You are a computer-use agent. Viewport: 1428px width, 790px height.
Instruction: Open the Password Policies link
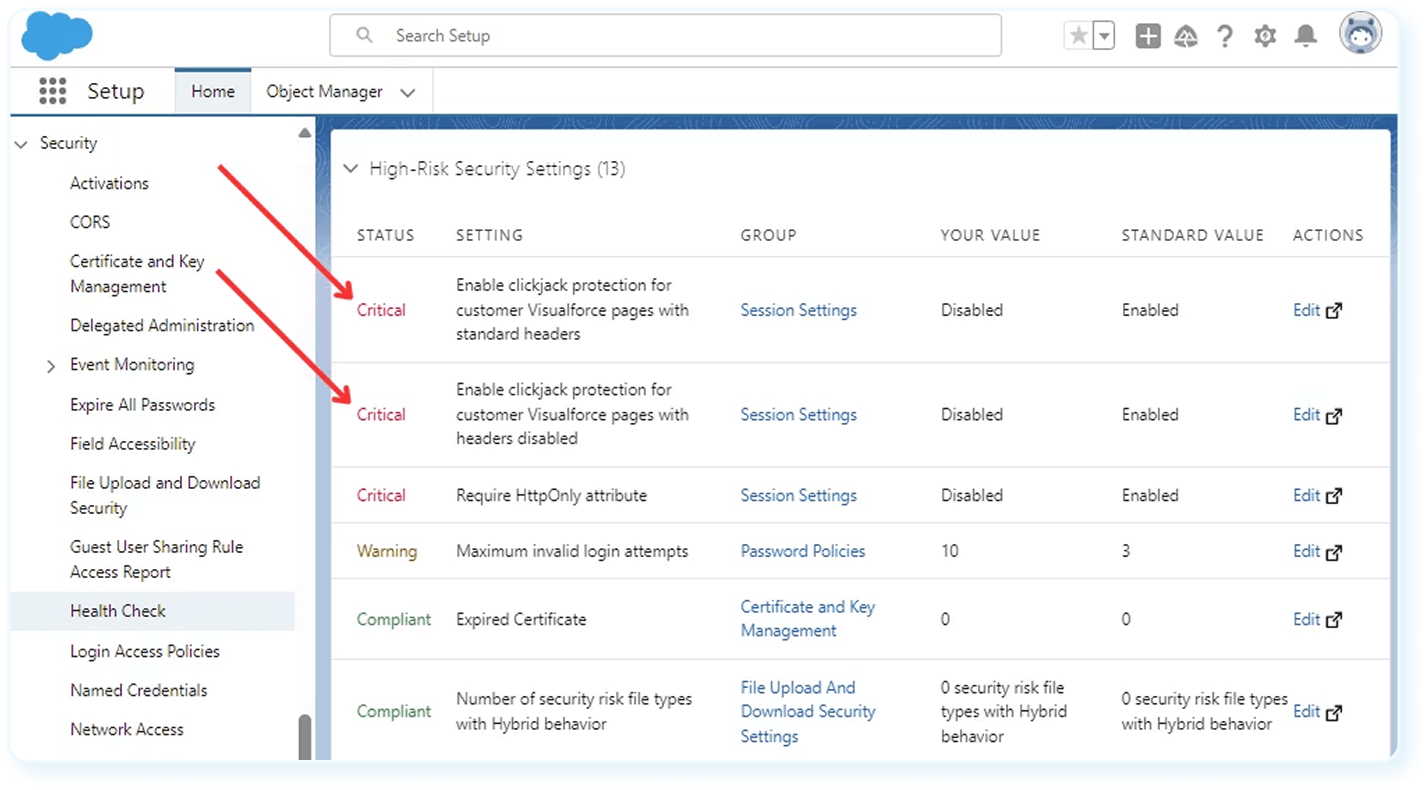(x=802, y=551)
